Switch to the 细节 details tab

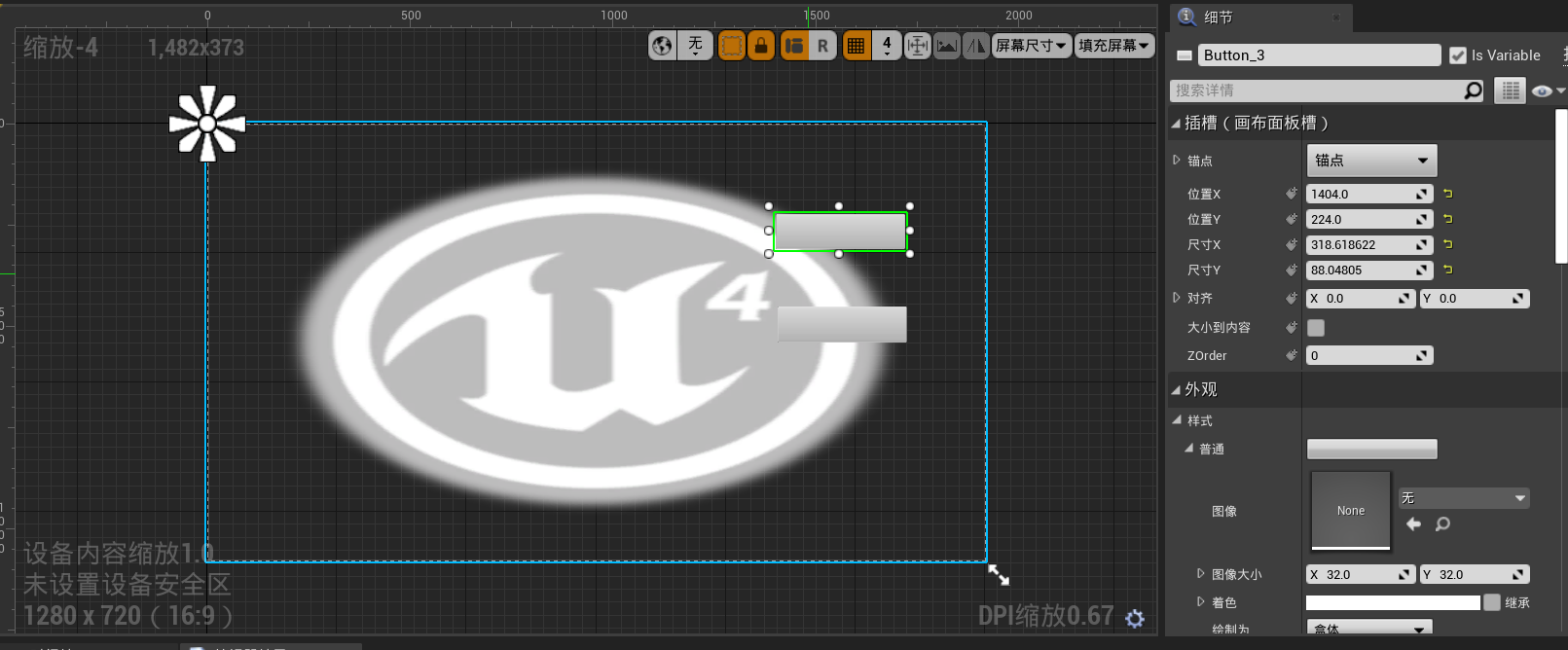point(1218,18)
